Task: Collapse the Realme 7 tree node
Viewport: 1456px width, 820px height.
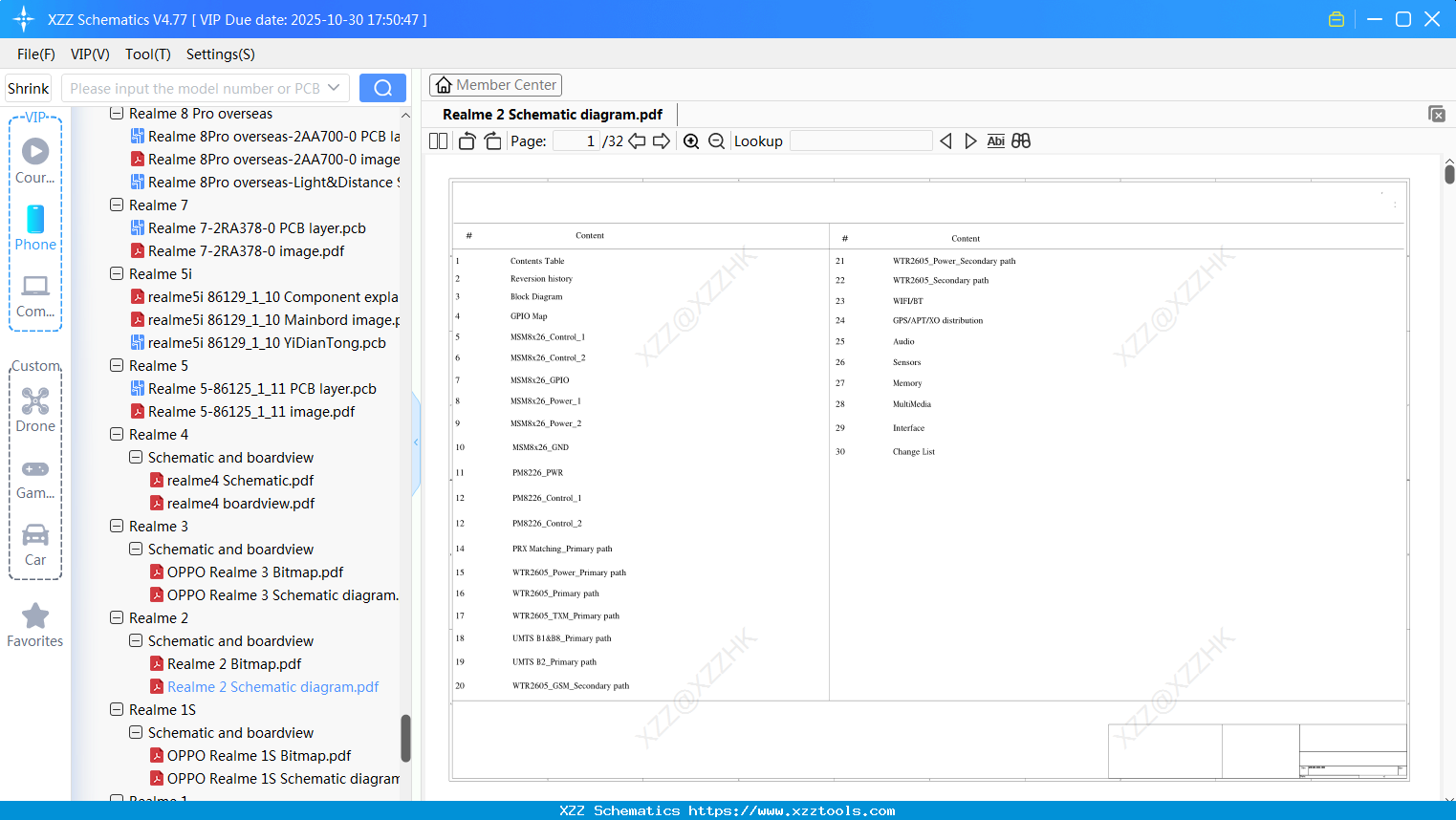Action: click(117, 205)
